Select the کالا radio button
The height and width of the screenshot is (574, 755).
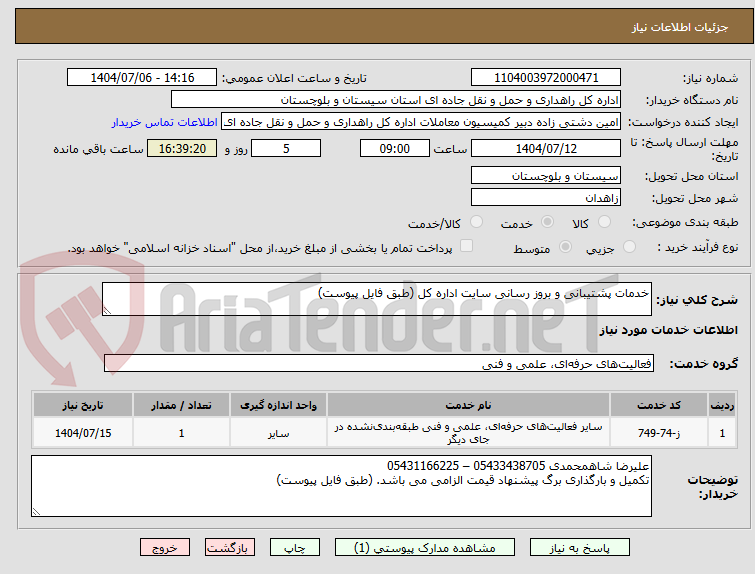coord(604,222)
